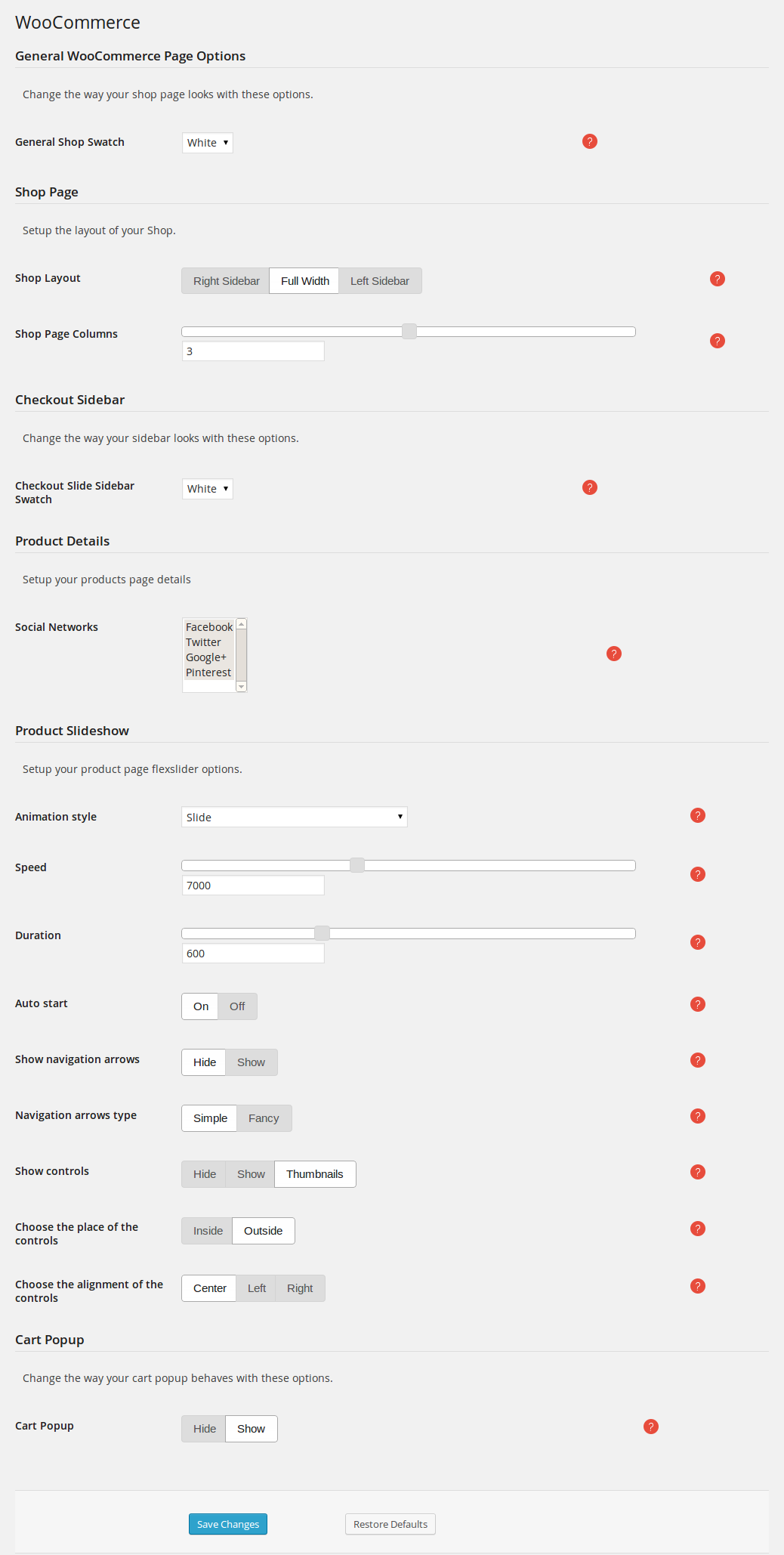Click the Save Changes button
This screenshot has width=784, height=1555.
click(x=228, y=1524)
